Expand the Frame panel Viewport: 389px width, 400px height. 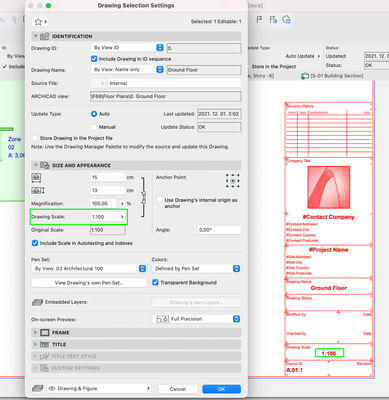pos(35,333)
